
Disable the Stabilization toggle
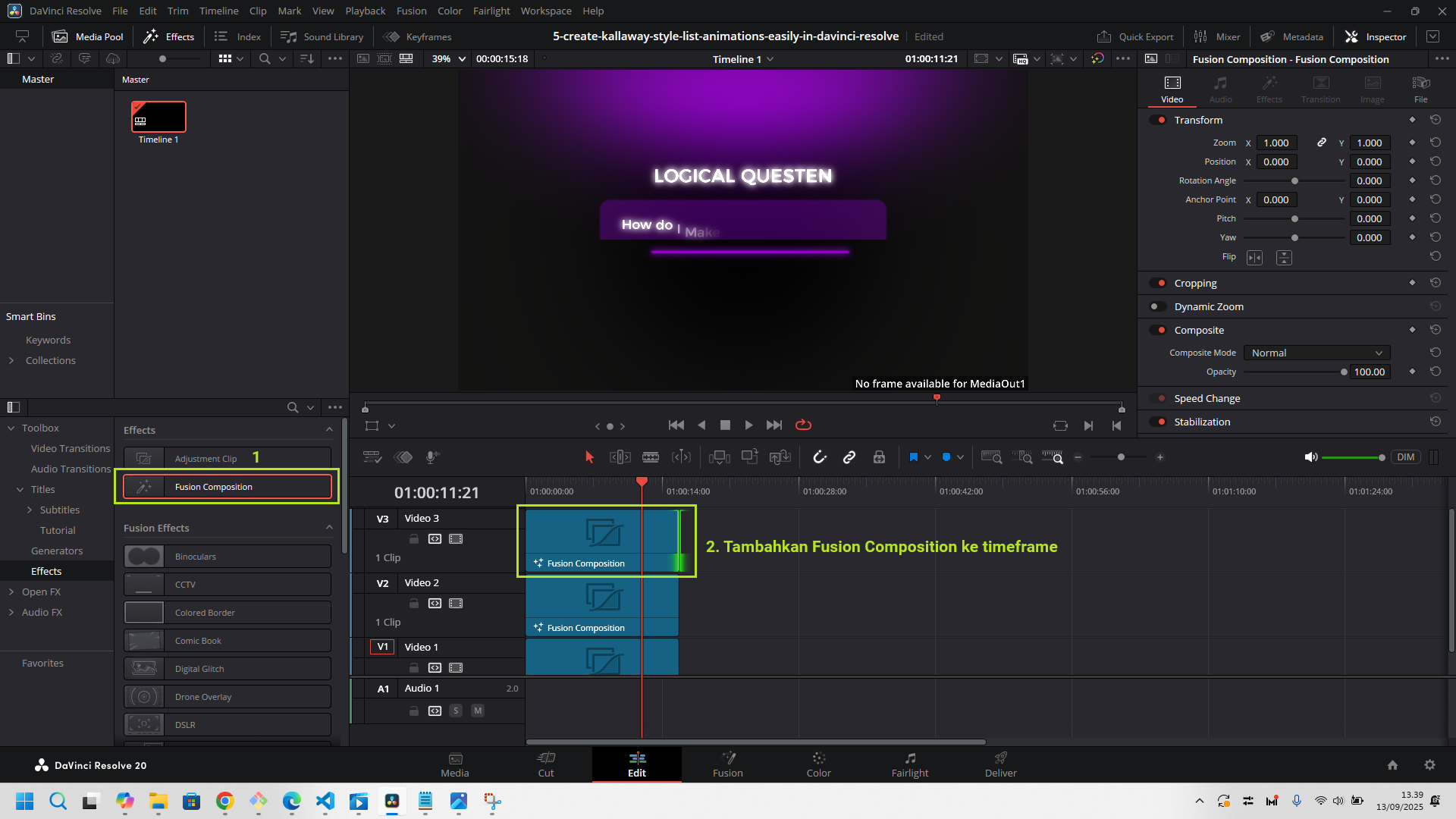1157,422
